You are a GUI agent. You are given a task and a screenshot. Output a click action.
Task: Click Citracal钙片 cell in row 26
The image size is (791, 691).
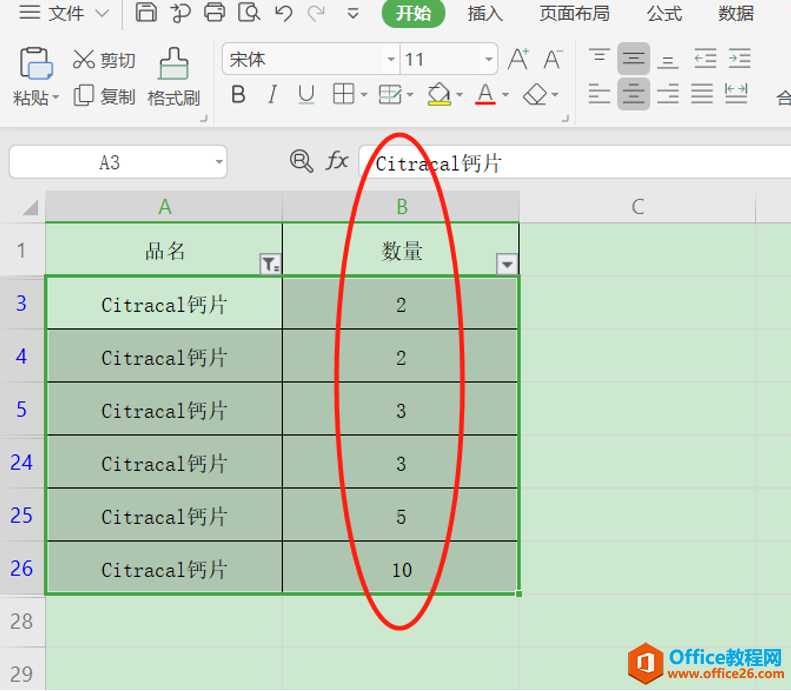pyautogui.click(x=164, y=569)
